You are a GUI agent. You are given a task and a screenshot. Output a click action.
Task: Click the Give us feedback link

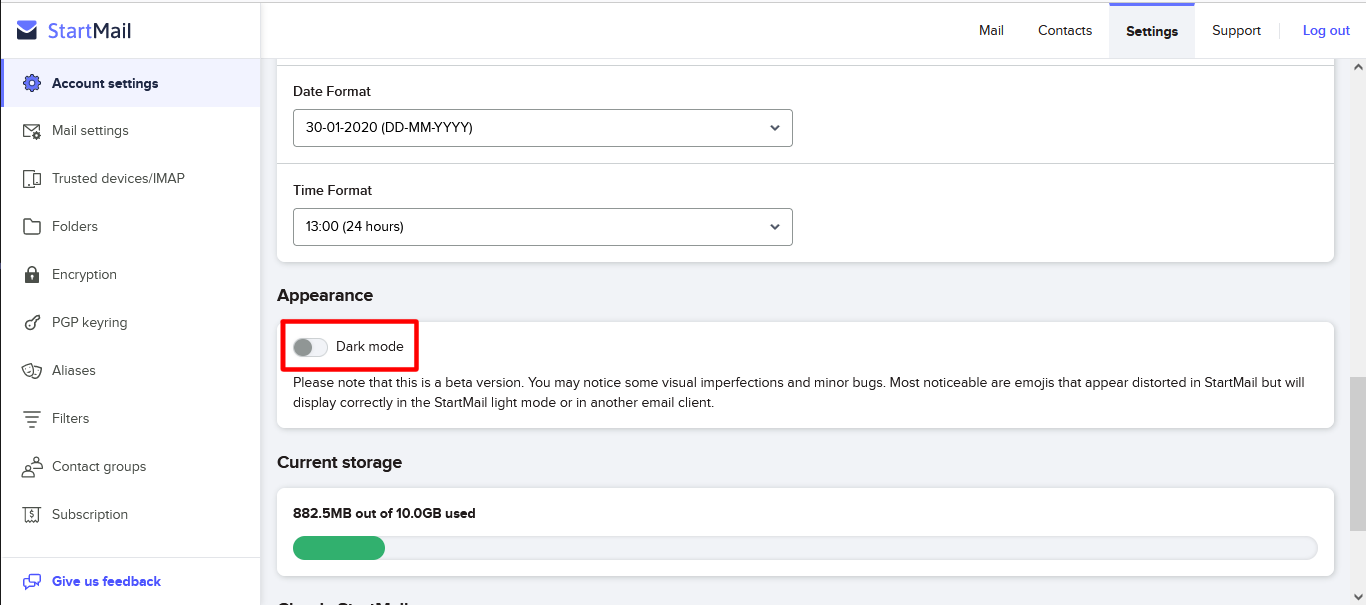[106, 581]
